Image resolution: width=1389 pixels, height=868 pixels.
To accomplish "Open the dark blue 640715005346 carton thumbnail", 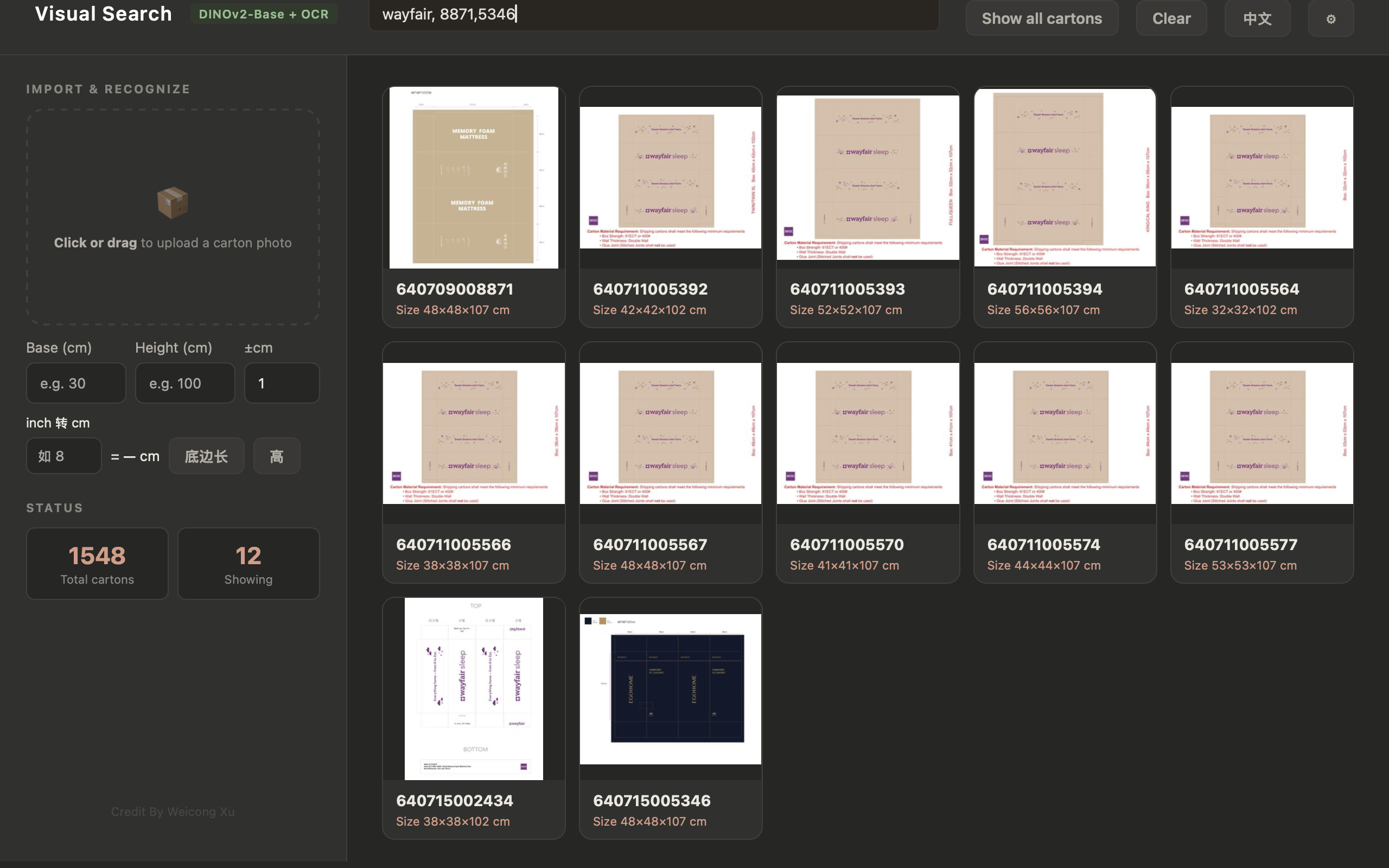I will click(671, 689).
